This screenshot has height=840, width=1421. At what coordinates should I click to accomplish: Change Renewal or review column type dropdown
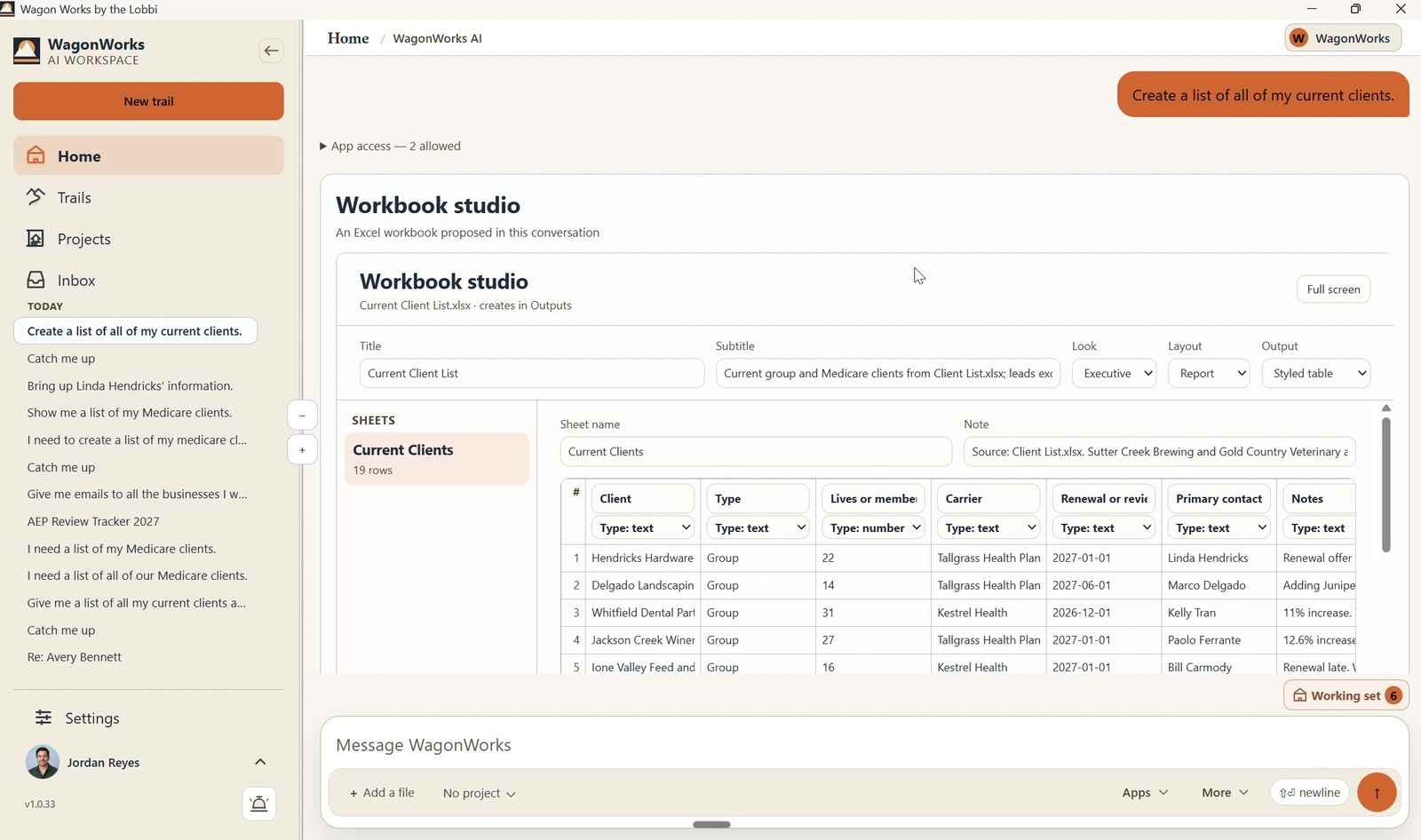click(x=1103, y=527)
